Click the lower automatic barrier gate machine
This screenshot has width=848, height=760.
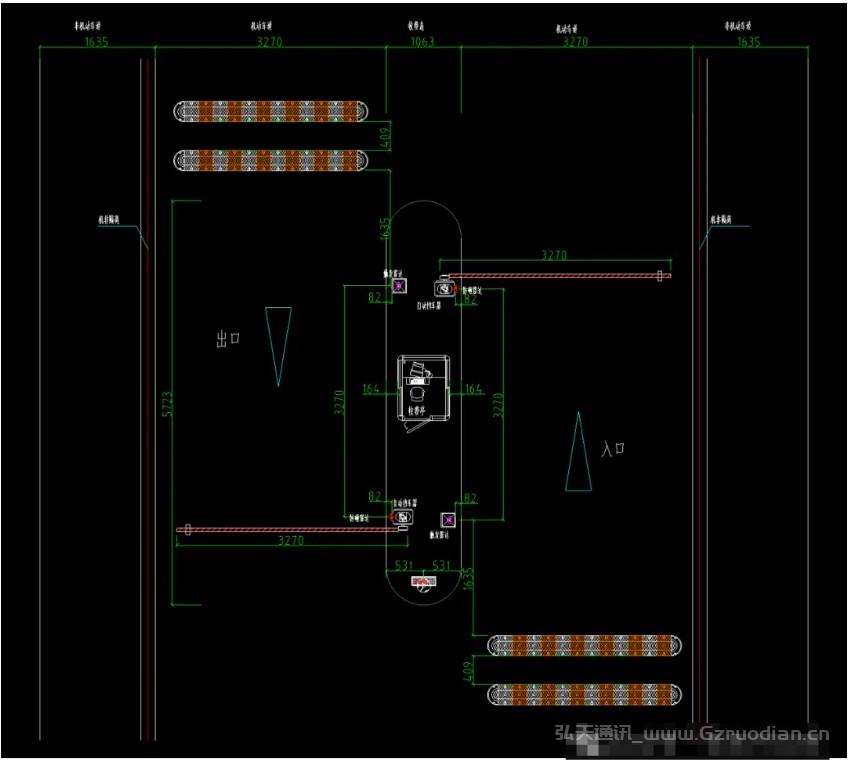403,517
